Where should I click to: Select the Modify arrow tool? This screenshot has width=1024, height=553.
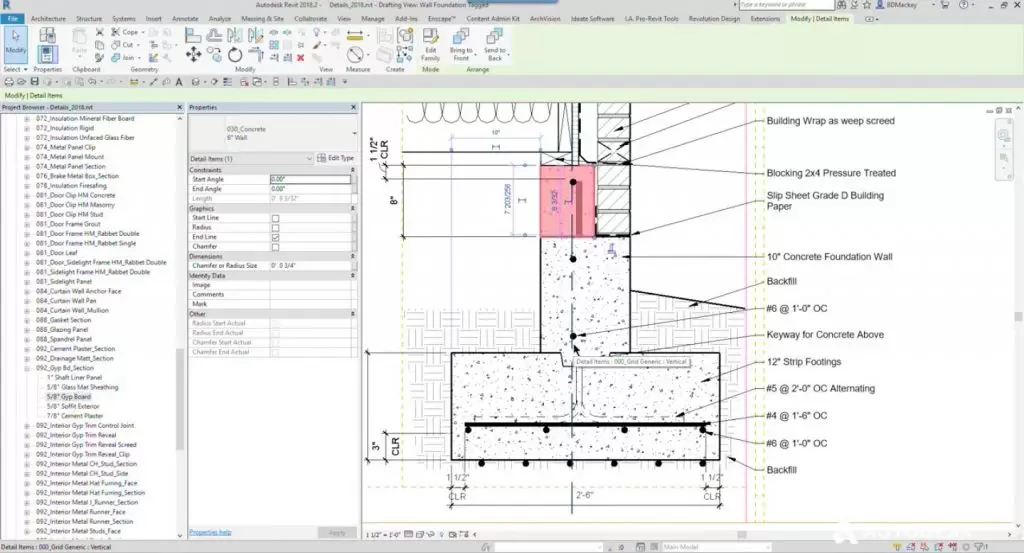(x=16, y=41)
